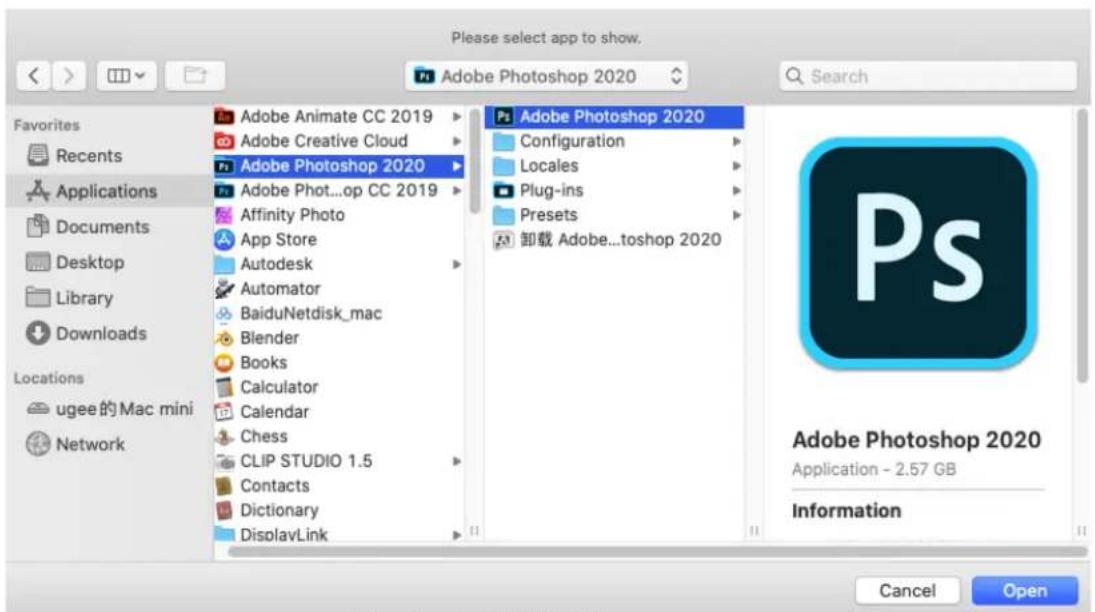1095x612 pixels.
Task: Expand the Locales folder arrow
Action: coord(736,166)
